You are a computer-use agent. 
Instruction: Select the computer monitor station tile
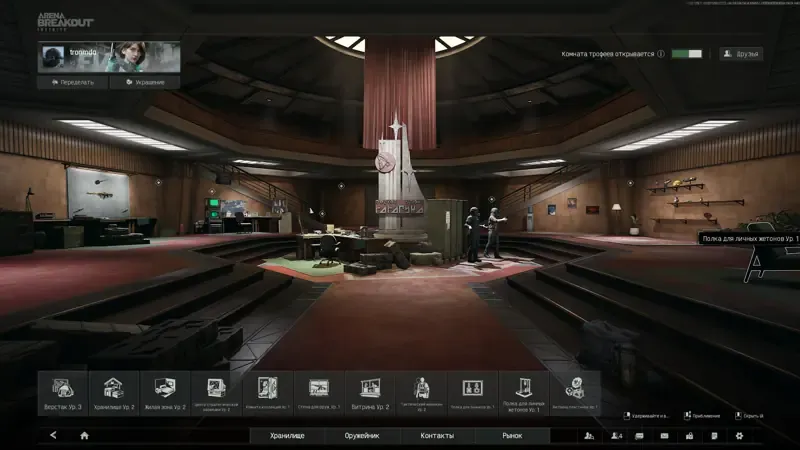click(216, 393)
